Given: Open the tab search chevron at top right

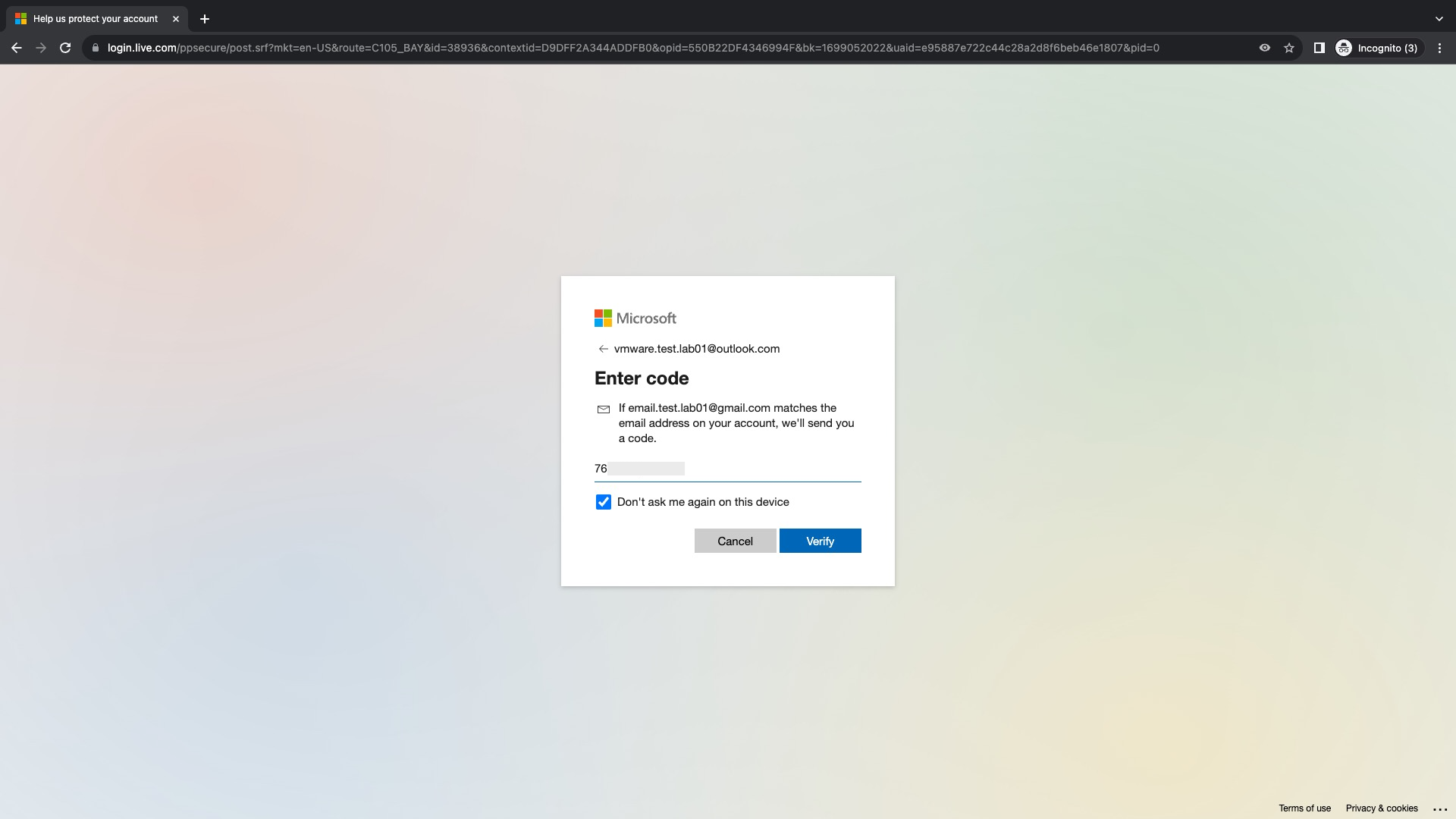Looking at the screenshot, I should (x=1439, y=19).
